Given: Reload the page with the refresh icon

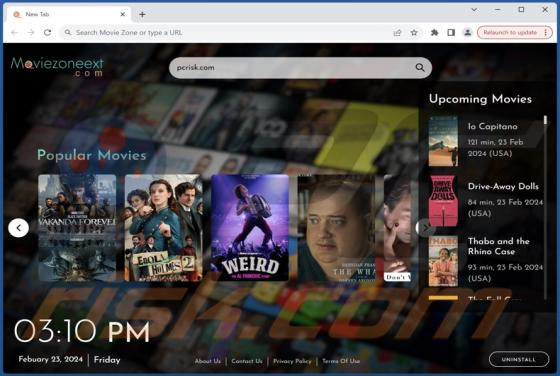Looking at the screenshot, I should (48, 32).
